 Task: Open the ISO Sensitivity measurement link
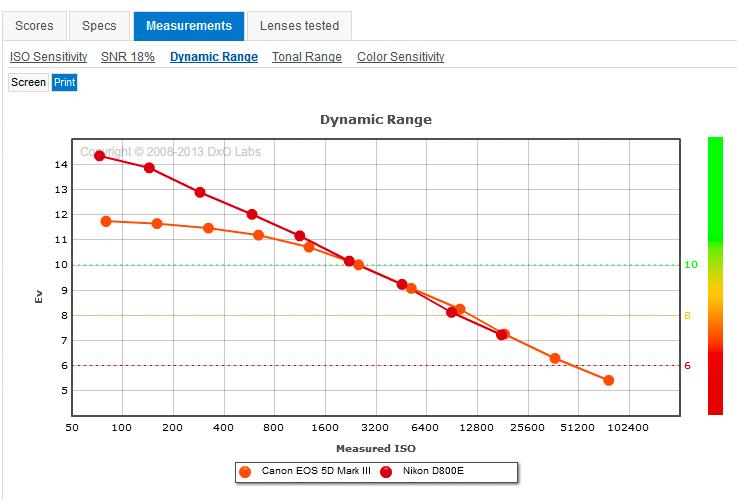click(x=48, y=57)
